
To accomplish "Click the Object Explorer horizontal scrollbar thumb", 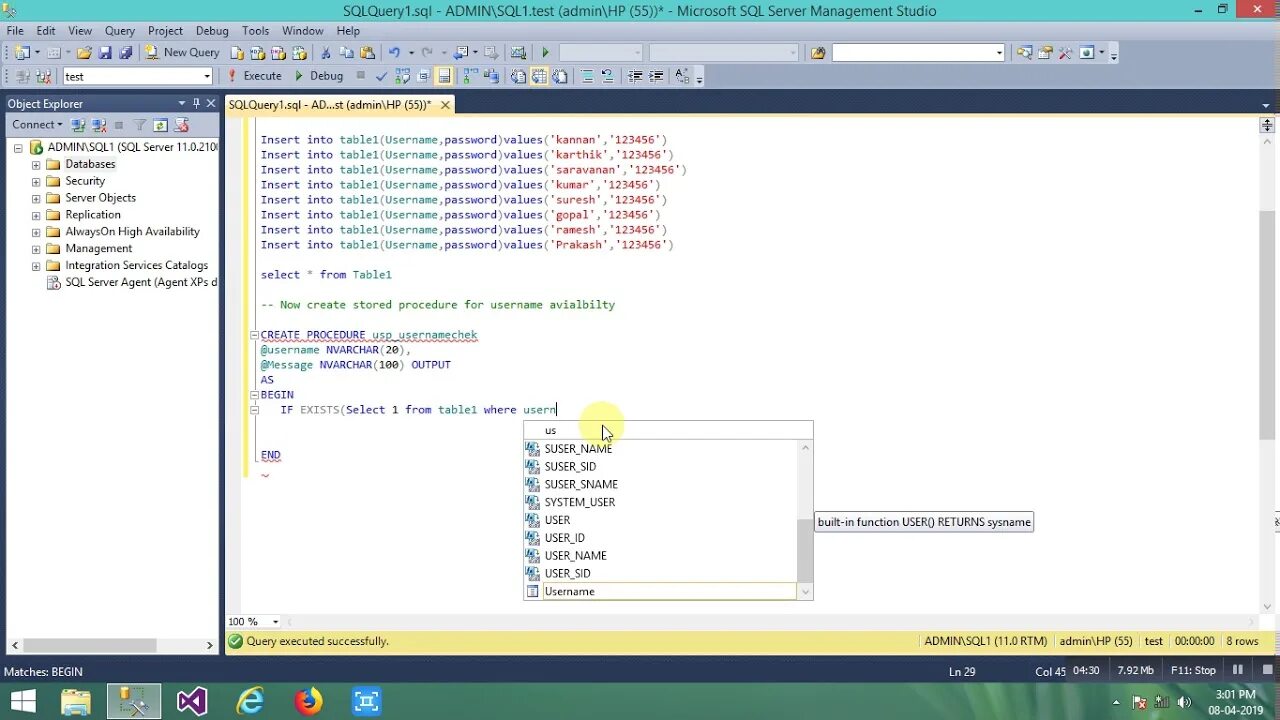I will [90, 646].
